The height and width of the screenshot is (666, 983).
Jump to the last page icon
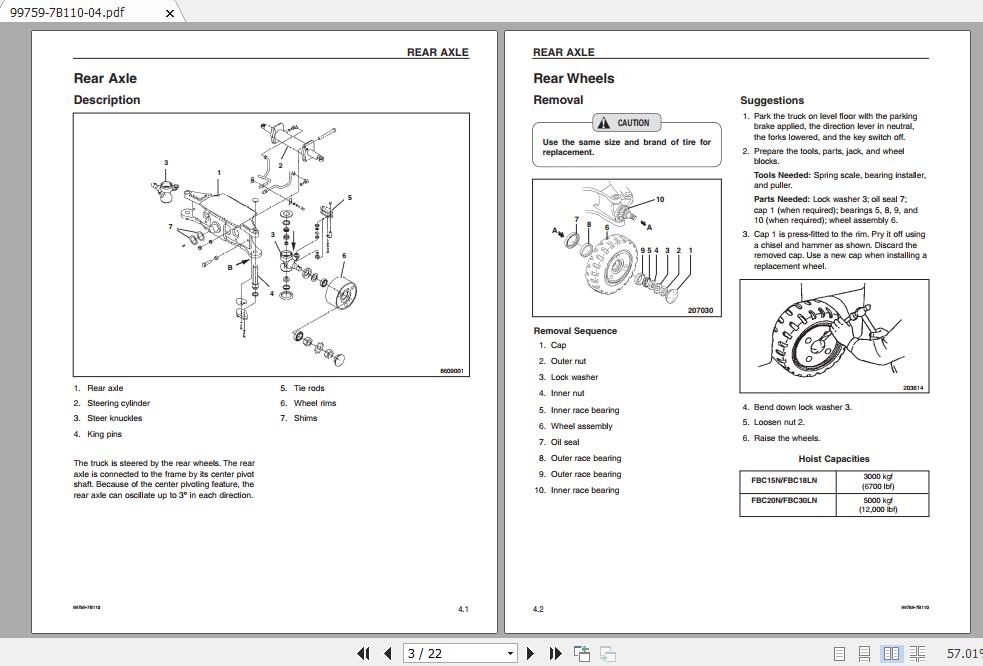pyautogui.click(x=557, y=653)
